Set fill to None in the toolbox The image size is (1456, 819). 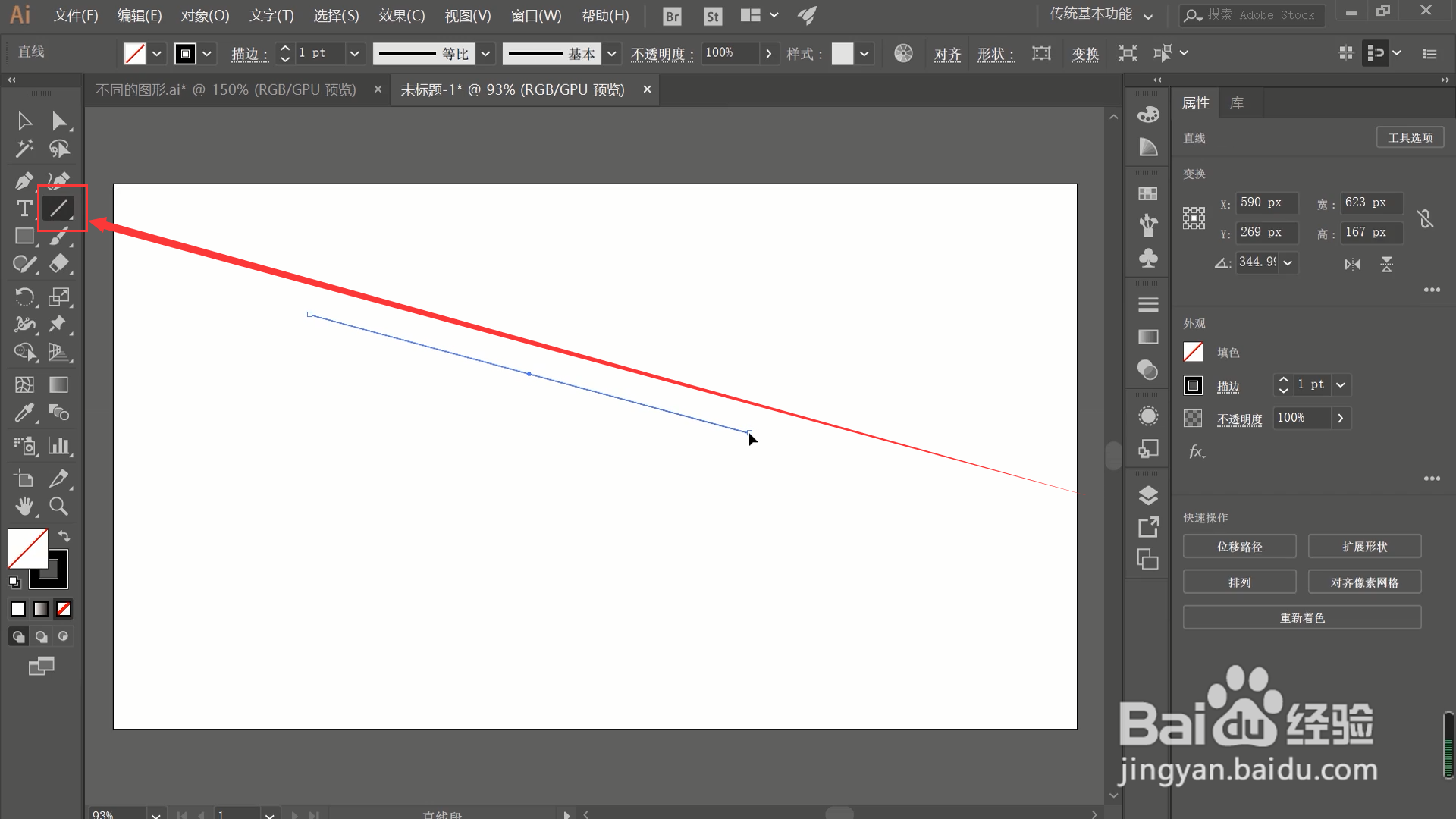pyautogui.click(x=64, y=609)
